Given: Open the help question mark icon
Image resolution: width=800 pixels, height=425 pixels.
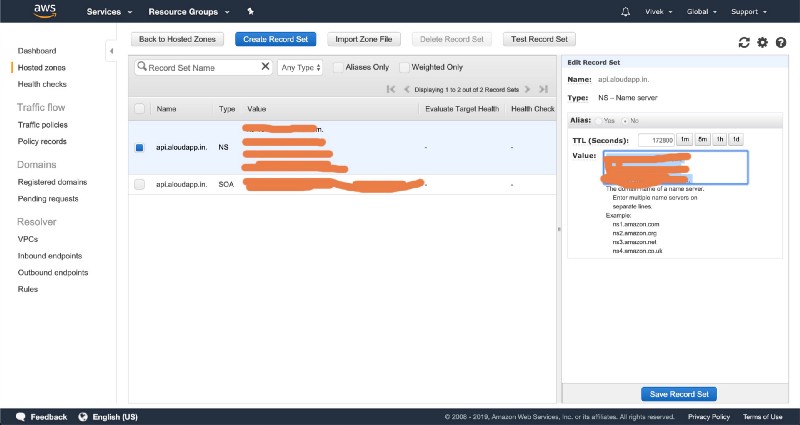Looking at the screenshot, I should click(781, 43).
